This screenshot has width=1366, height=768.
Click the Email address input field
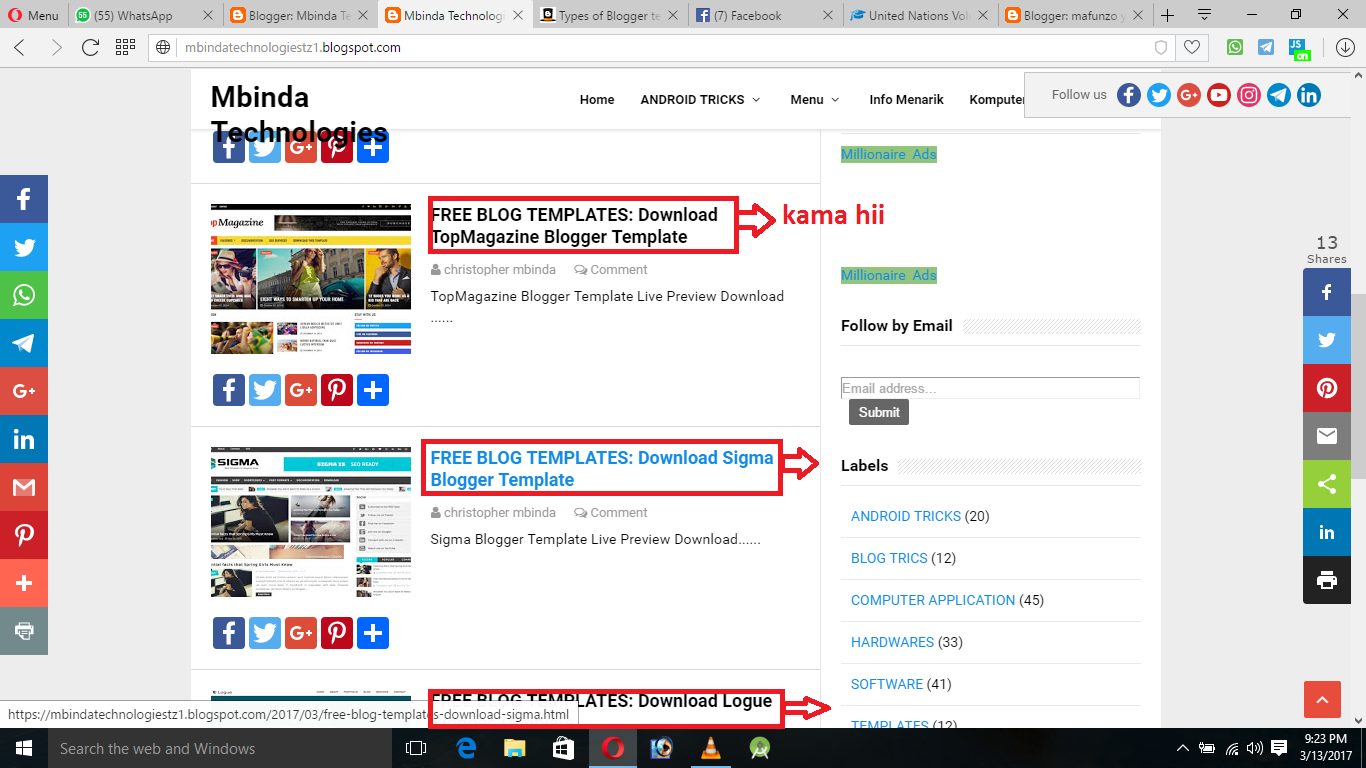pyautogui.click(x=990, y=388)
